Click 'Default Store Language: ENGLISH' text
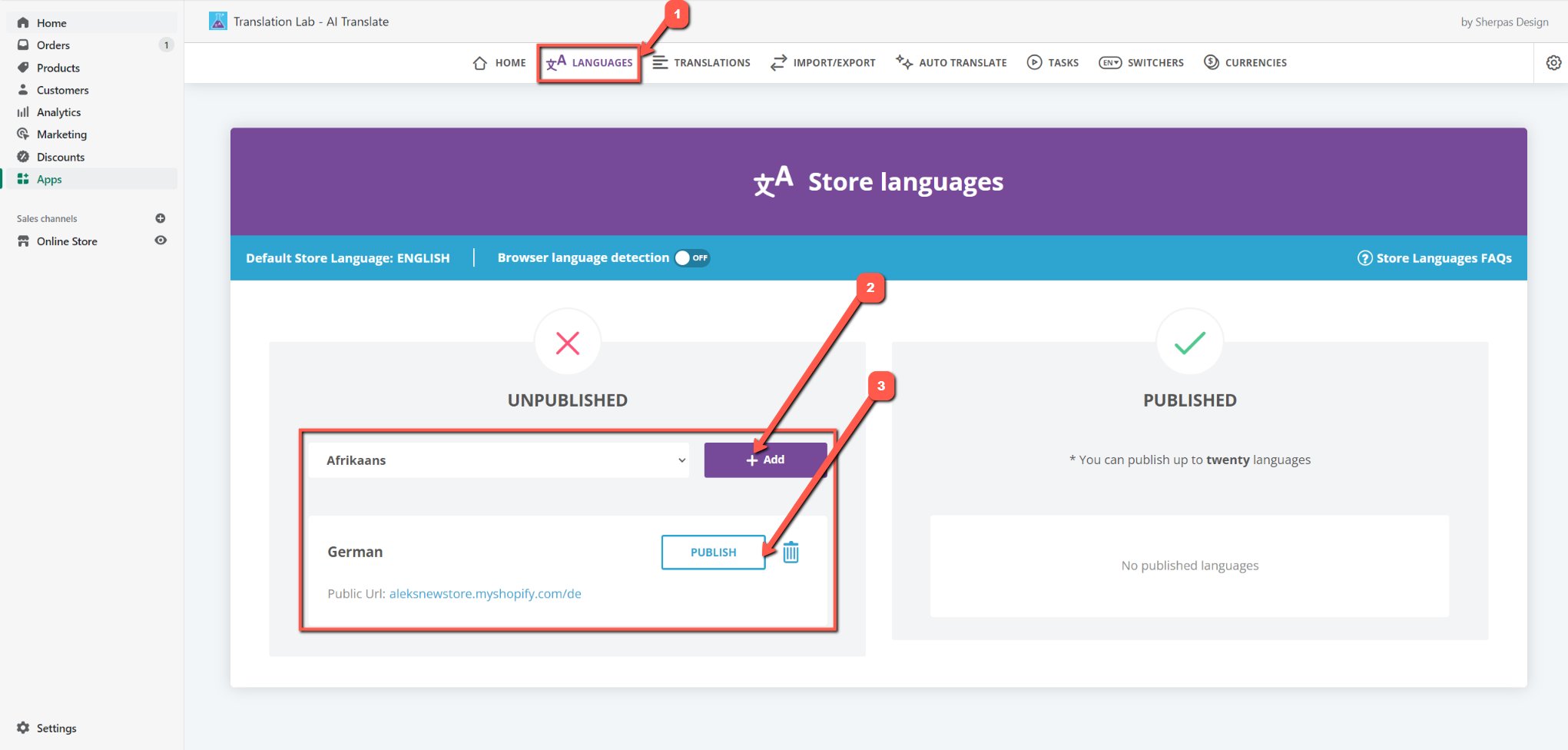 [348, 258]
